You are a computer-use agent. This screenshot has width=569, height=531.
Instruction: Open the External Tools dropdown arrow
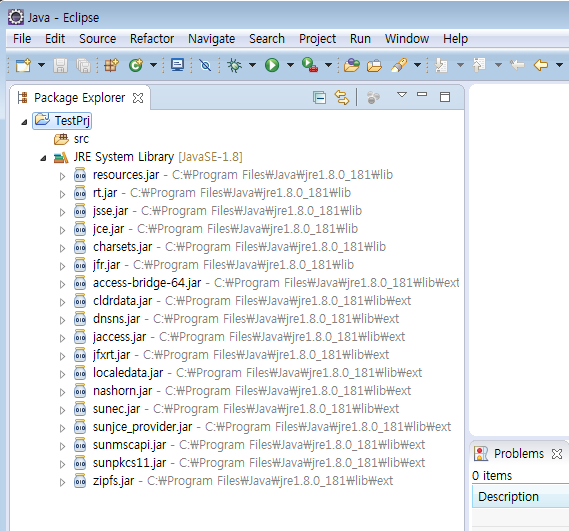point(328,65)
